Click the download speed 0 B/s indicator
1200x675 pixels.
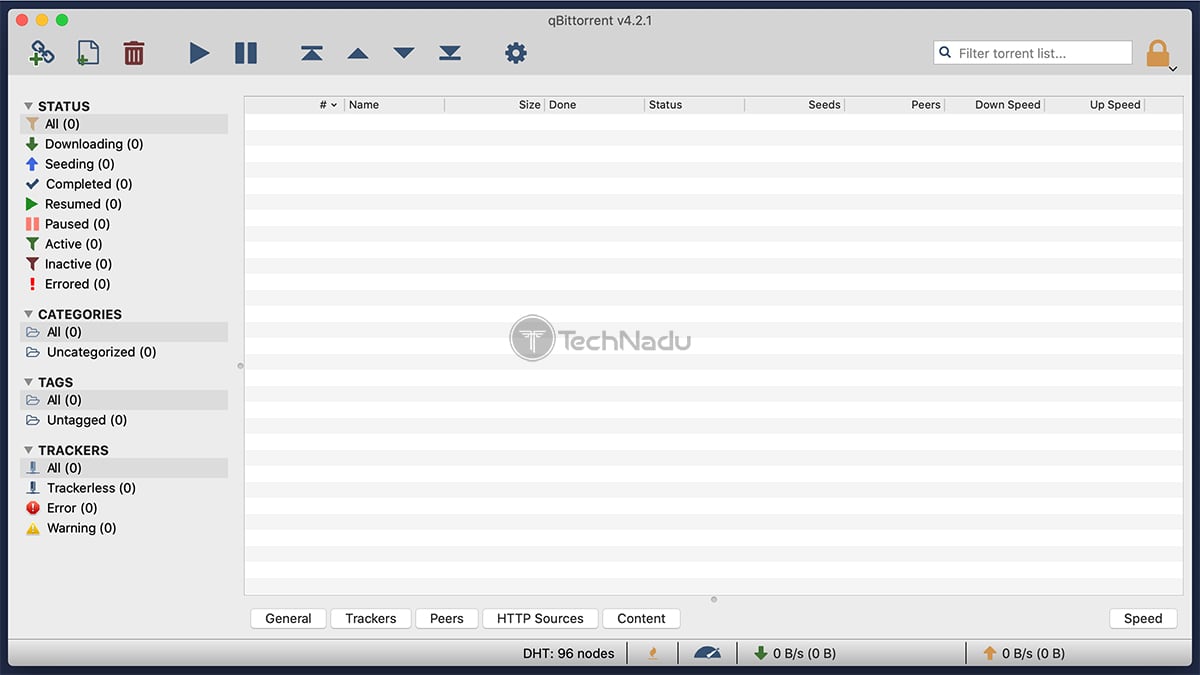[795, 653]
